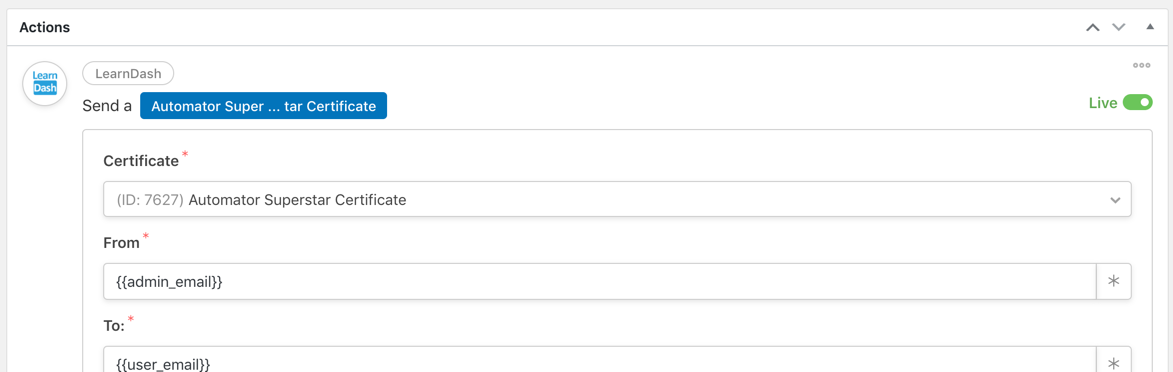This screenshot has width=1173, height=372.
Task: Toggle the Live switch off
Action: click(1138, 103)
